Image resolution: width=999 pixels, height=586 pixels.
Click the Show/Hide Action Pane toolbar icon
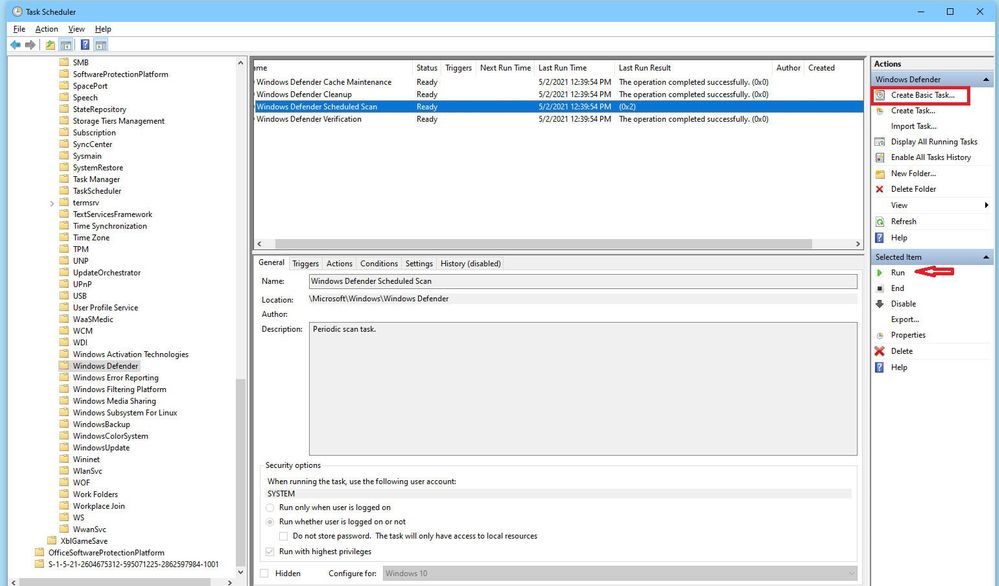click(101, 45)
